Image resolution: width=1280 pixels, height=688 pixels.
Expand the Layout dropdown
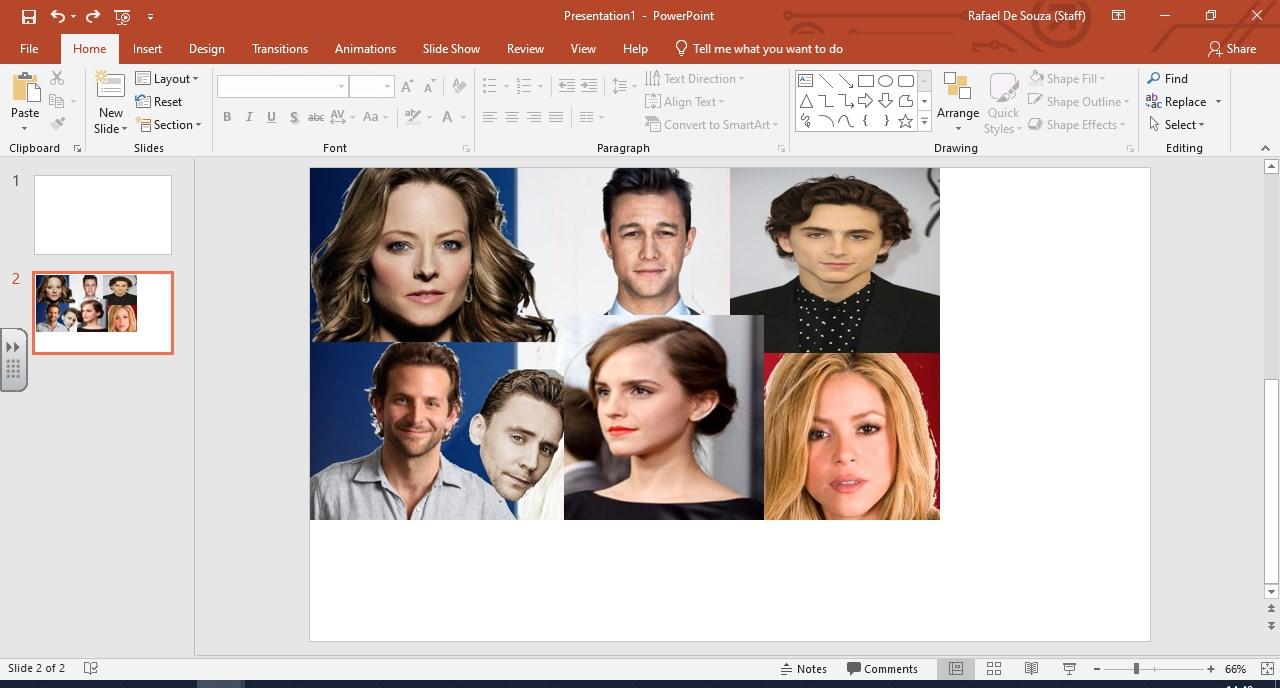[167, 78]
